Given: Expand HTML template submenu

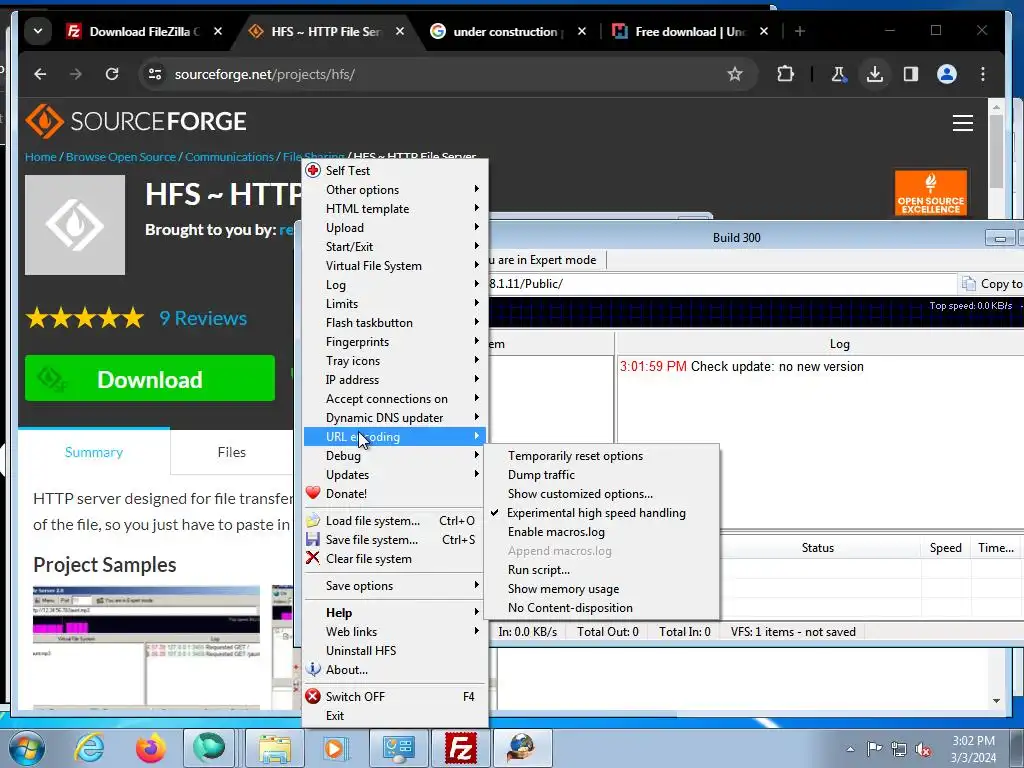Looking at the screenshot, I should coord(396,208).
